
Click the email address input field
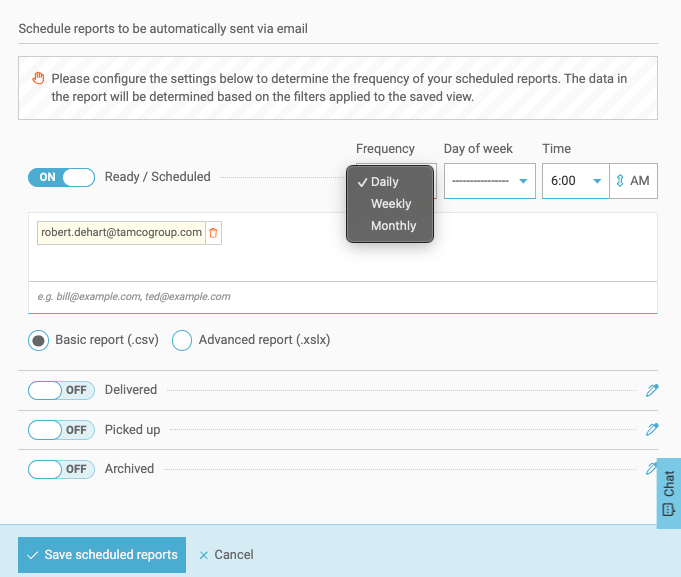click(x=341, y=297)
